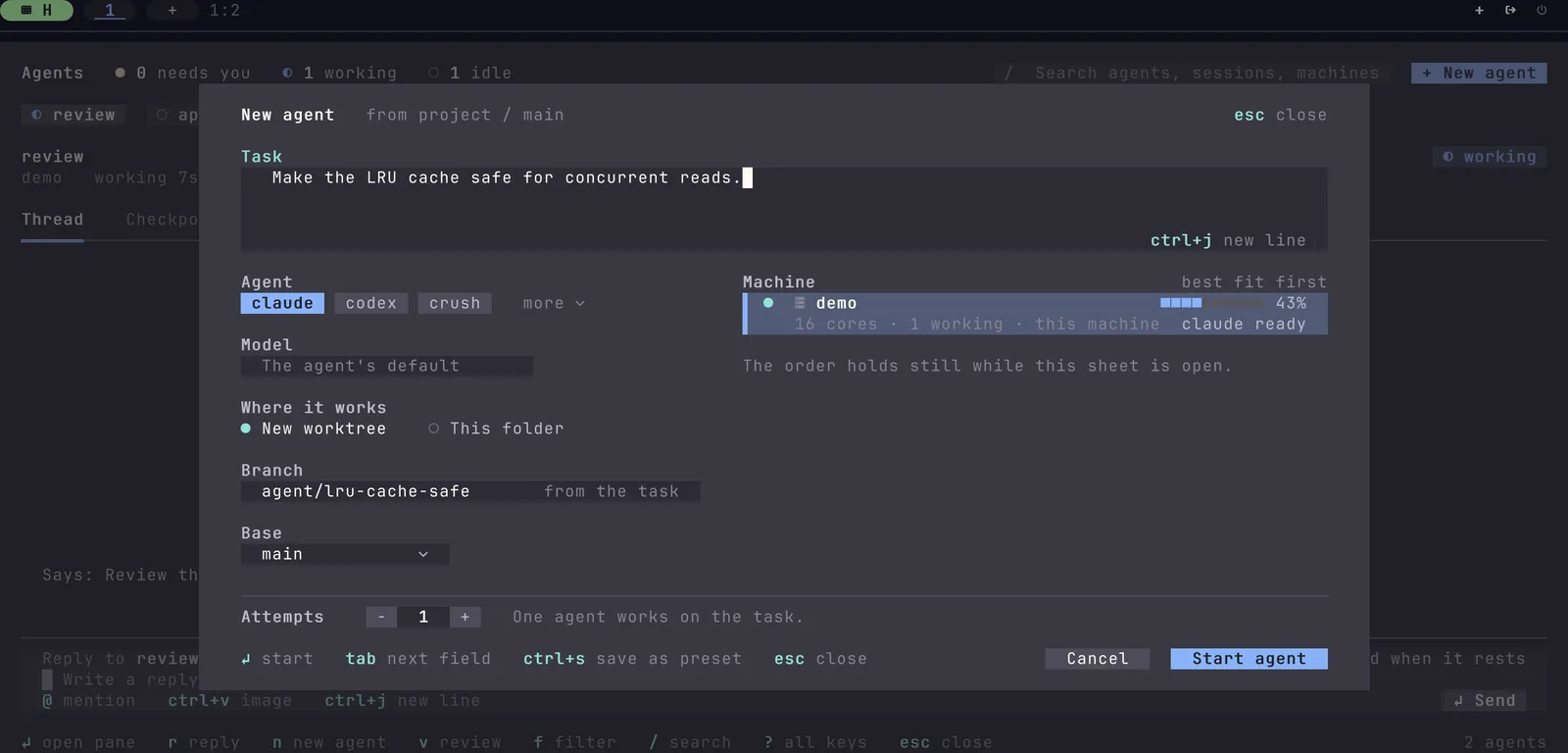Focus the Search agents field

[1192, 73]
